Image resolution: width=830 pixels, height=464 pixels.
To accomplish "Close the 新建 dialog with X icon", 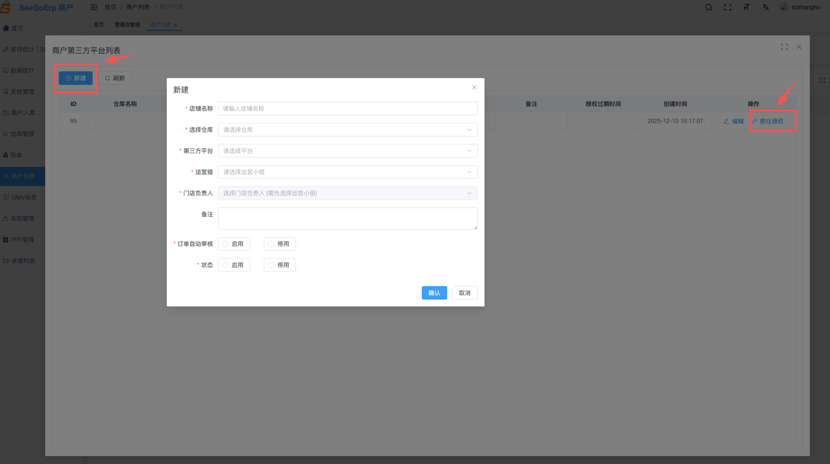I will 474,88.
